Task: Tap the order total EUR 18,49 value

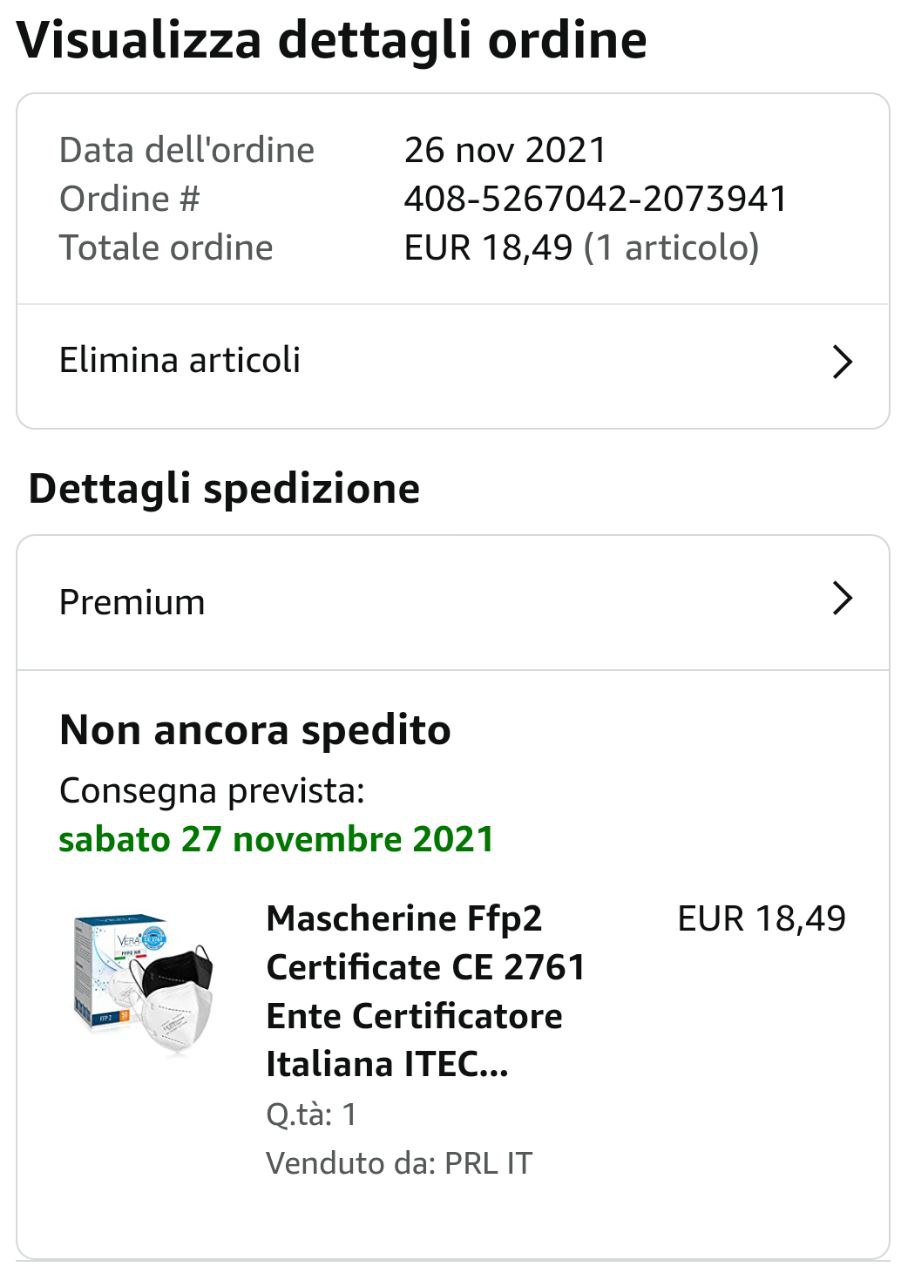Action: tap(489, 247)
